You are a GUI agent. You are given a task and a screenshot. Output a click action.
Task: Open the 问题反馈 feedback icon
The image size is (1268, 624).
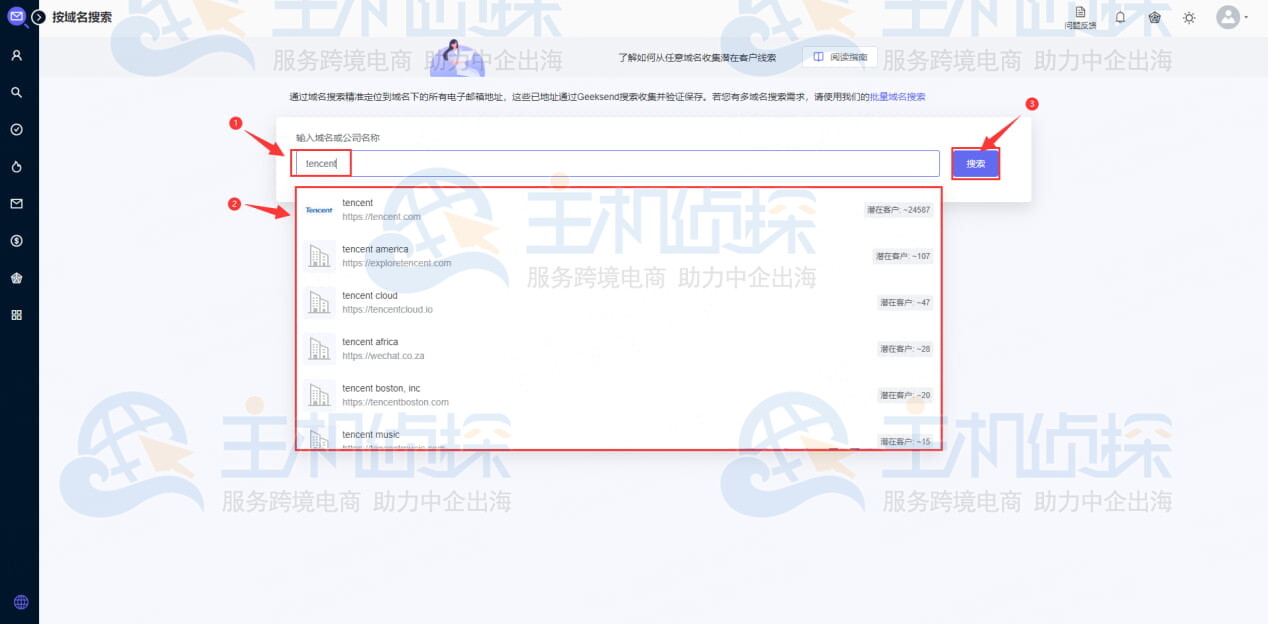1081,14
